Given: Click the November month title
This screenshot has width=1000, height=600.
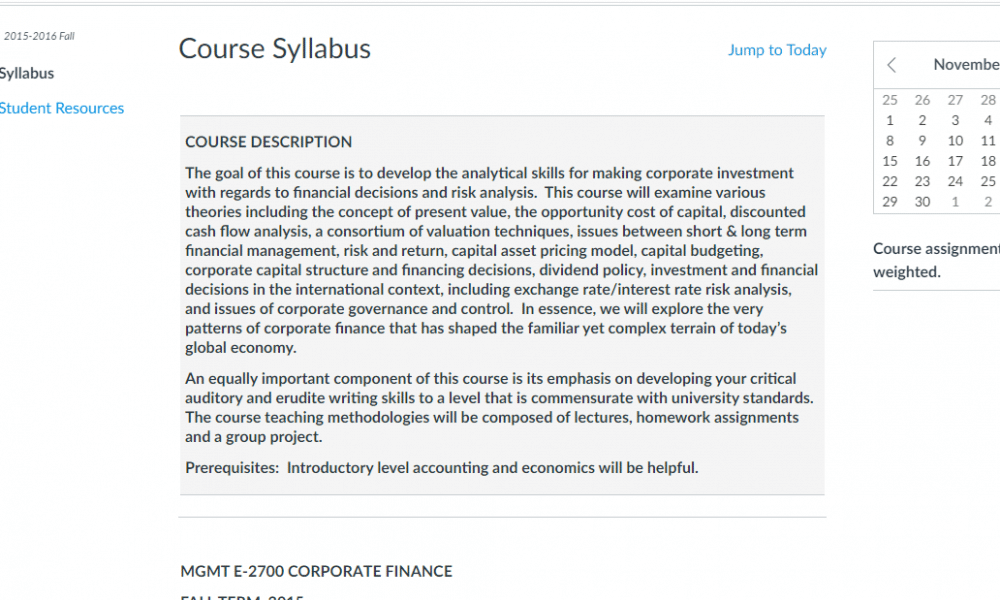Looking at the screenshot, I should click(x=966, y=64).
